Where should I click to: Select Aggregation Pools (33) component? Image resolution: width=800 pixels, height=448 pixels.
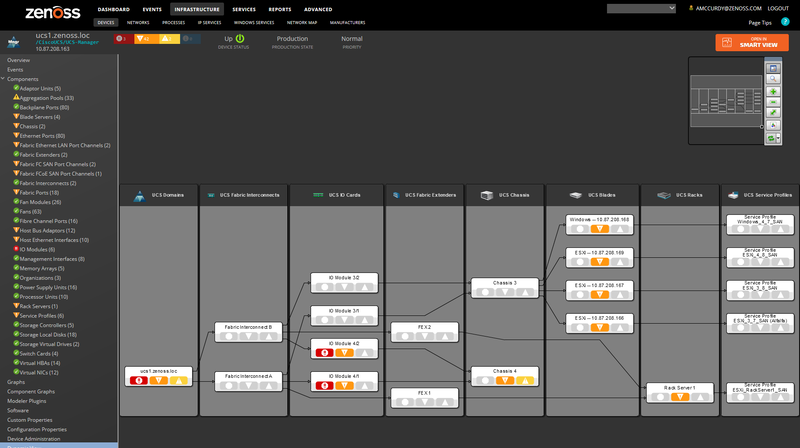tap(46, 98)
